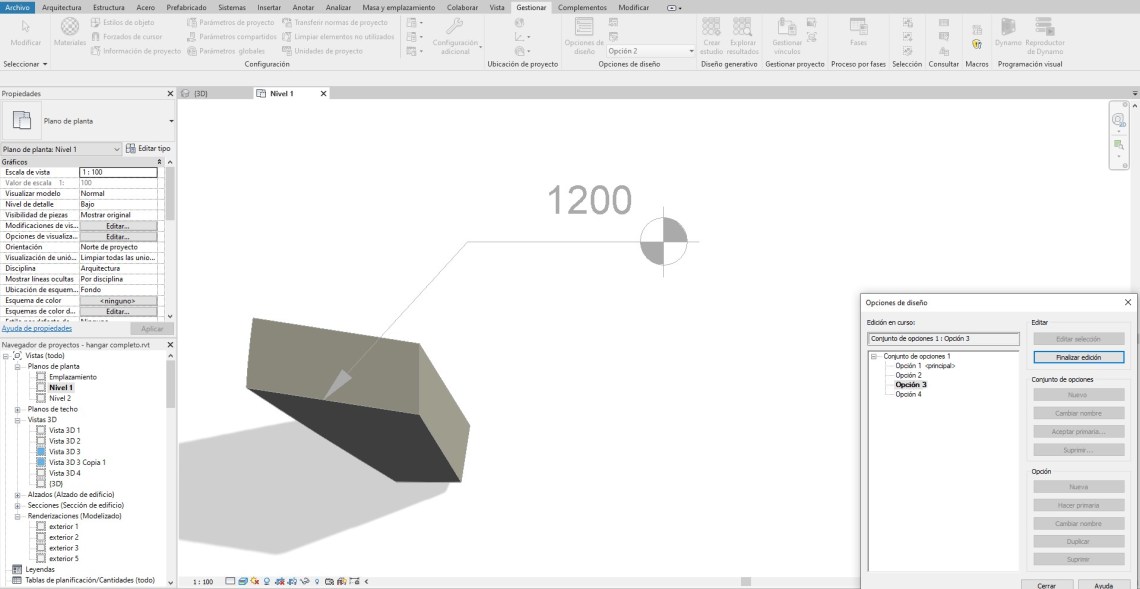The width and height of the screenshot is (1140, 589).
Task: Click the Finalizar edición button
Action: pos(1078,357)
